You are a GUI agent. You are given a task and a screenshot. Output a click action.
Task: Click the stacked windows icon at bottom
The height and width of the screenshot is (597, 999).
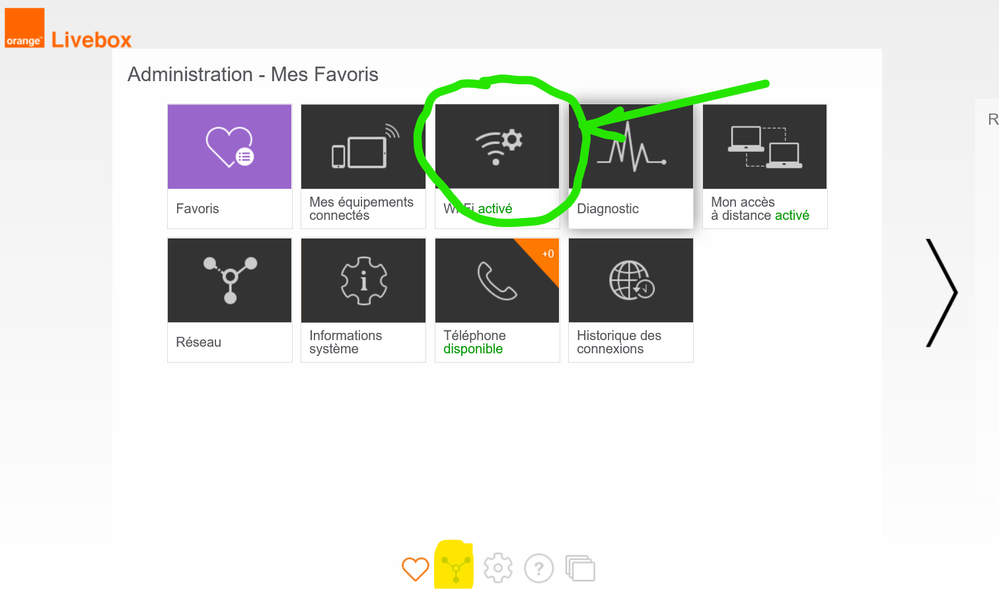580,569
